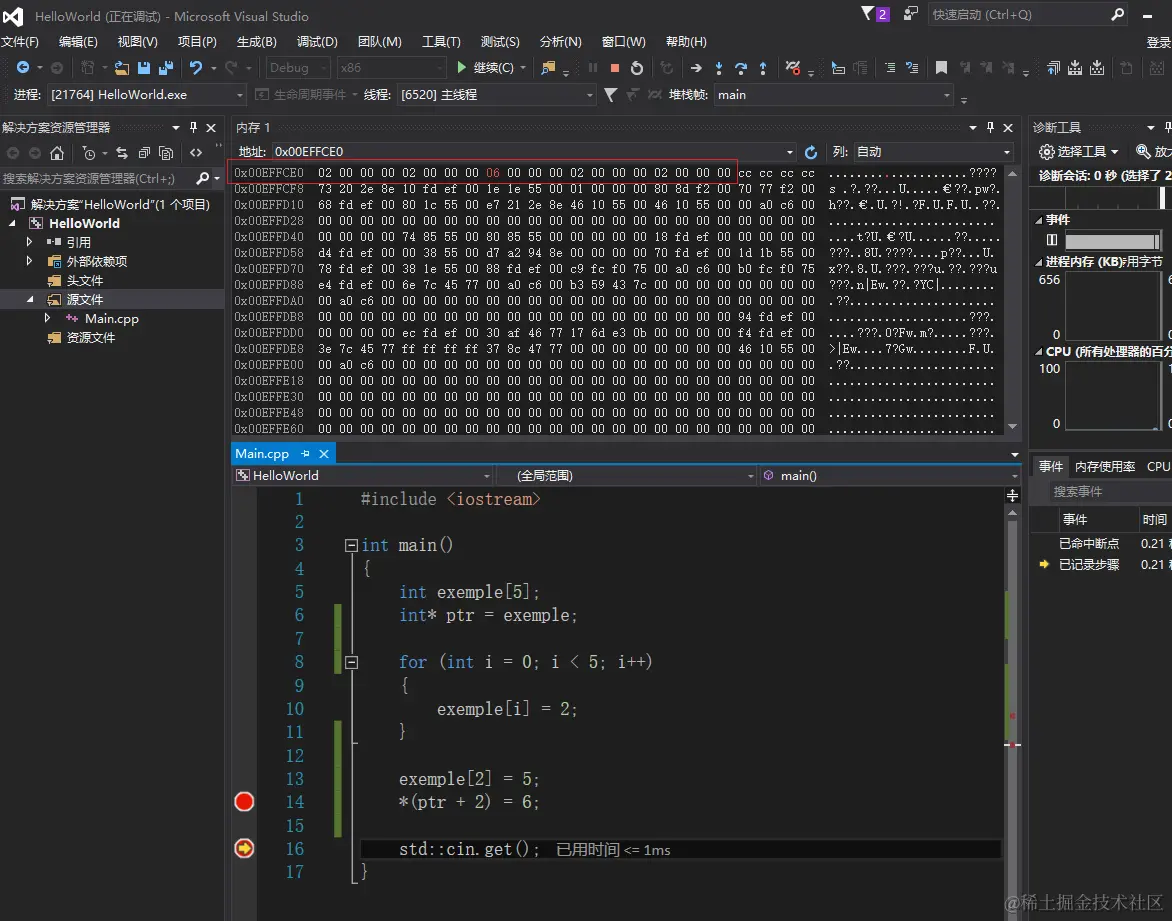Click the notifications flag icon
Screen dimensions: 1172x921
pyautogui.click(x=868, y=14)
